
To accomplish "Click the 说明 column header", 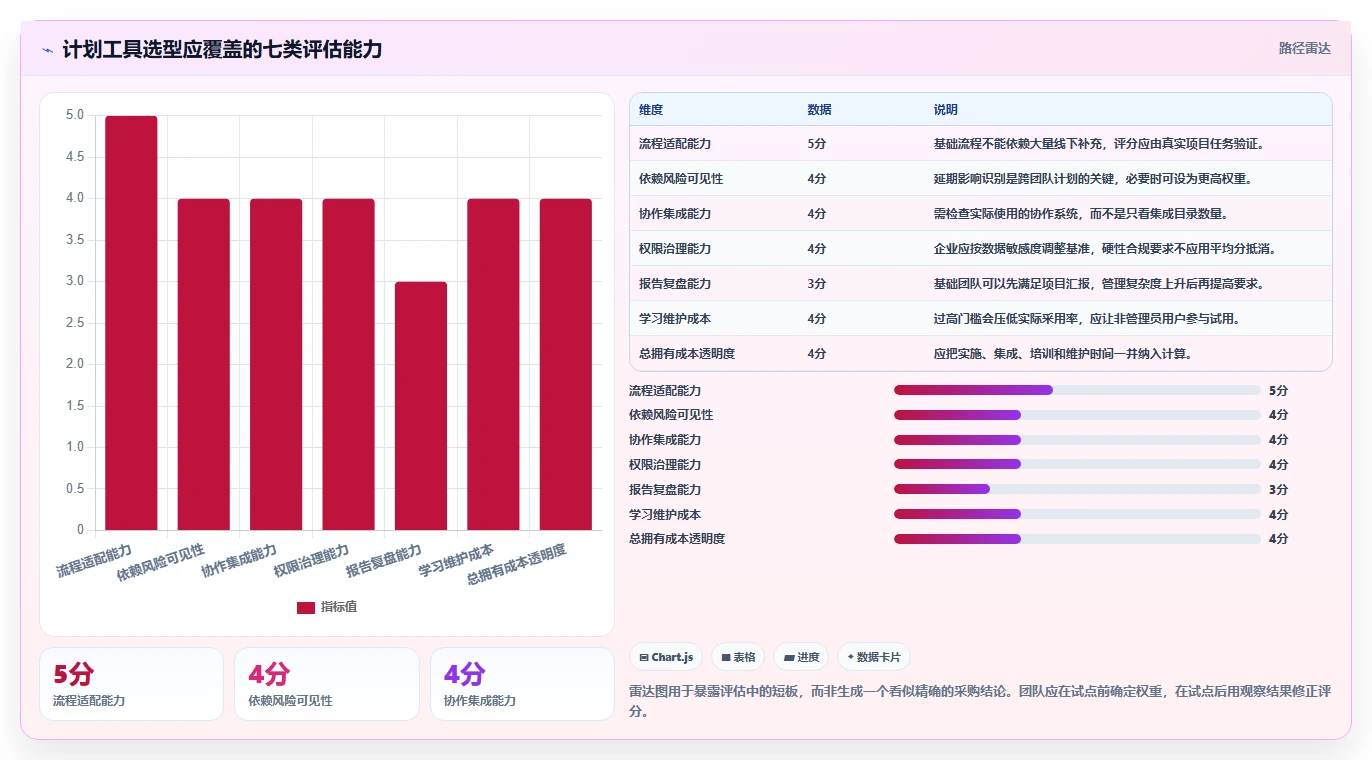I will [x=945, y=110].
